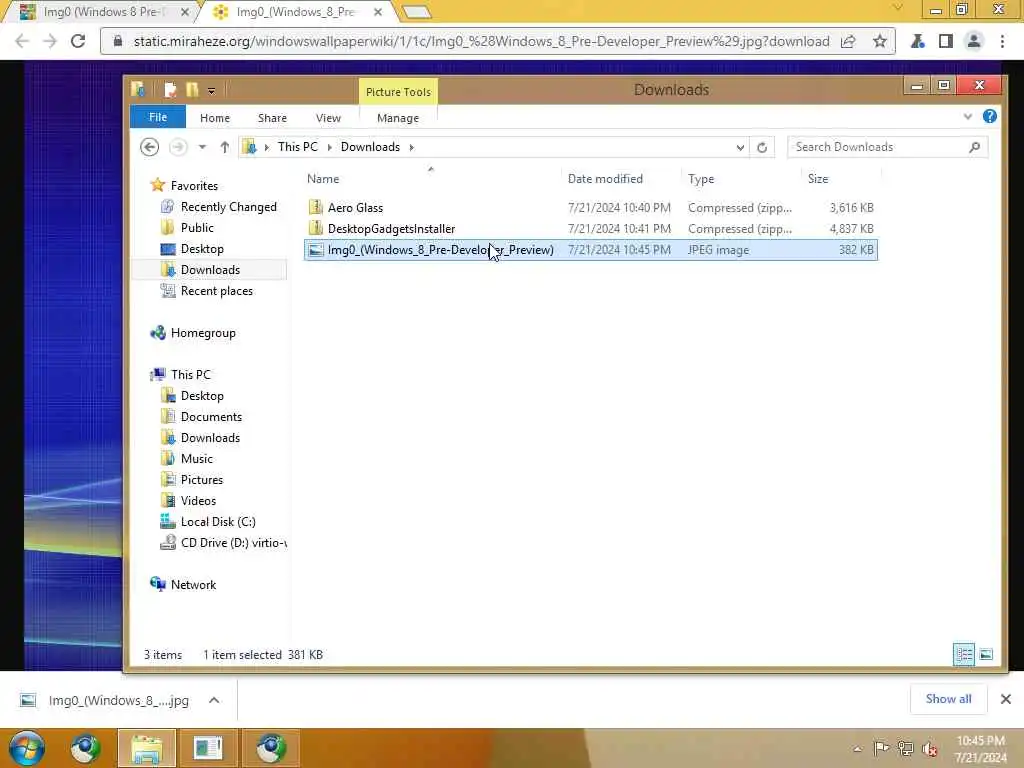
Task: Click the muted volume tray icon
Action: [x=929, y=748]
